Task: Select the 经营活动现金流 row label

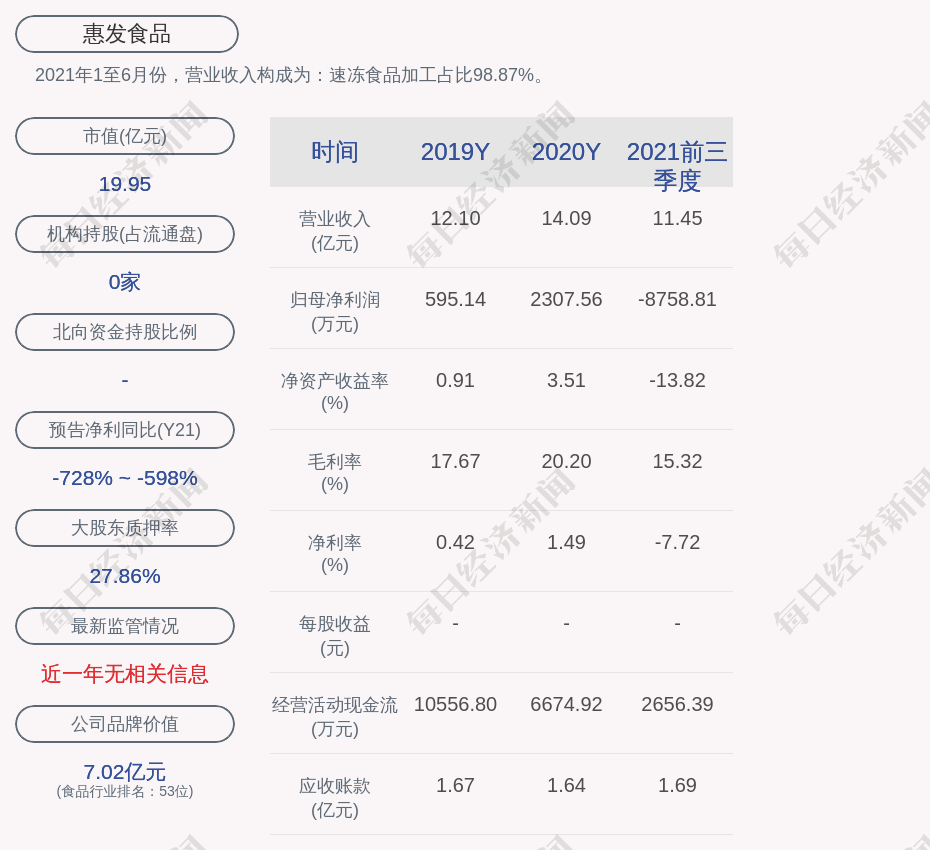Action: (335, 716)
